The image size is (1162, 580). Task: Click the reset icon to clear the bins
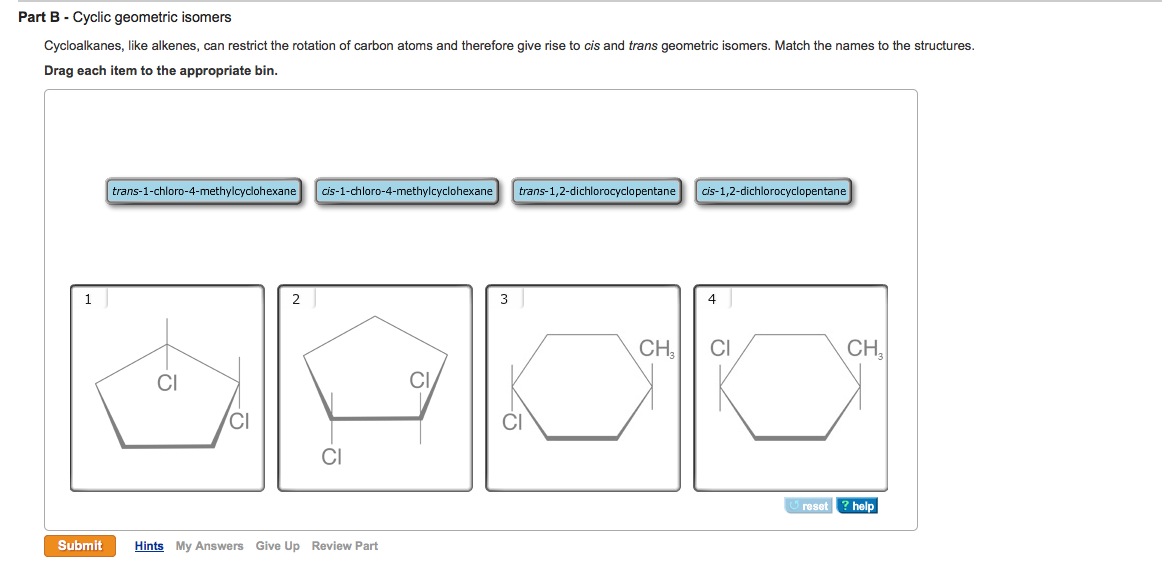point(810,505)
